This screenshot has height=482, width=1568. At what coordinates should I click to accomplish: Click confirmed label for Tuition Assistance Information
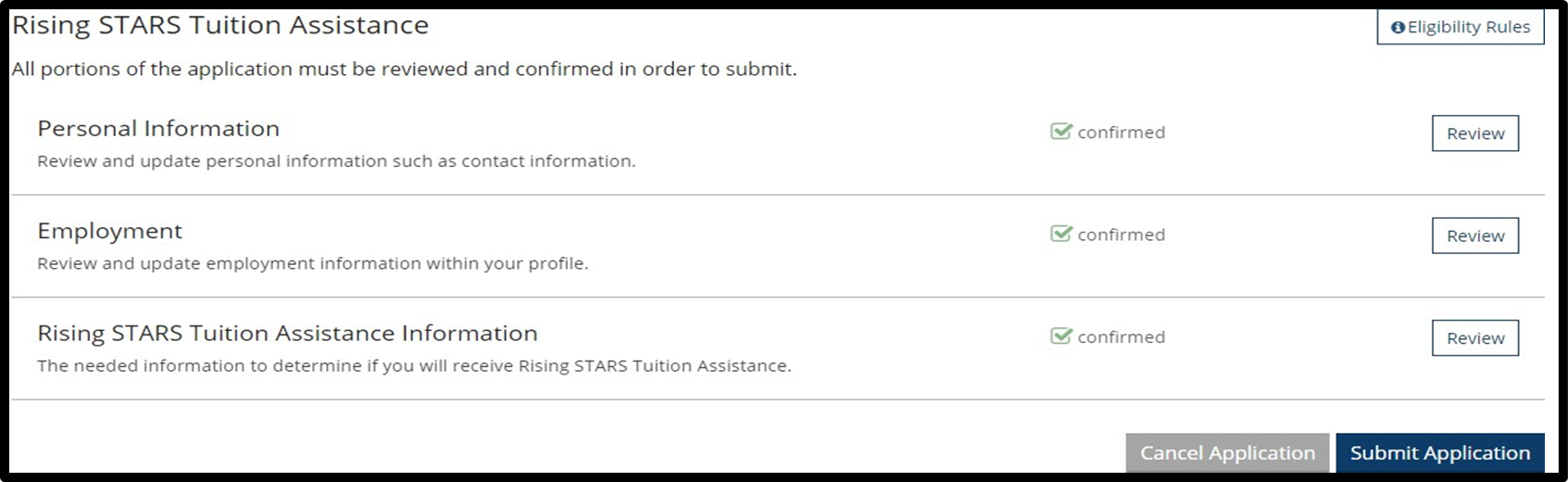coord(1121,336)
